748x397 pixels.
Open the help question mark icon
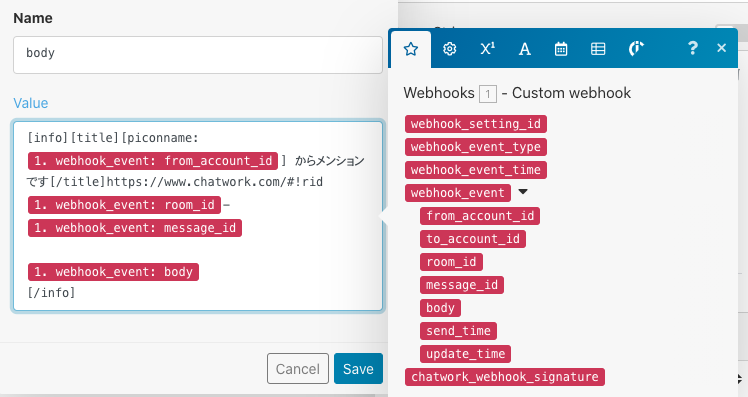click(x=692, y=48)
